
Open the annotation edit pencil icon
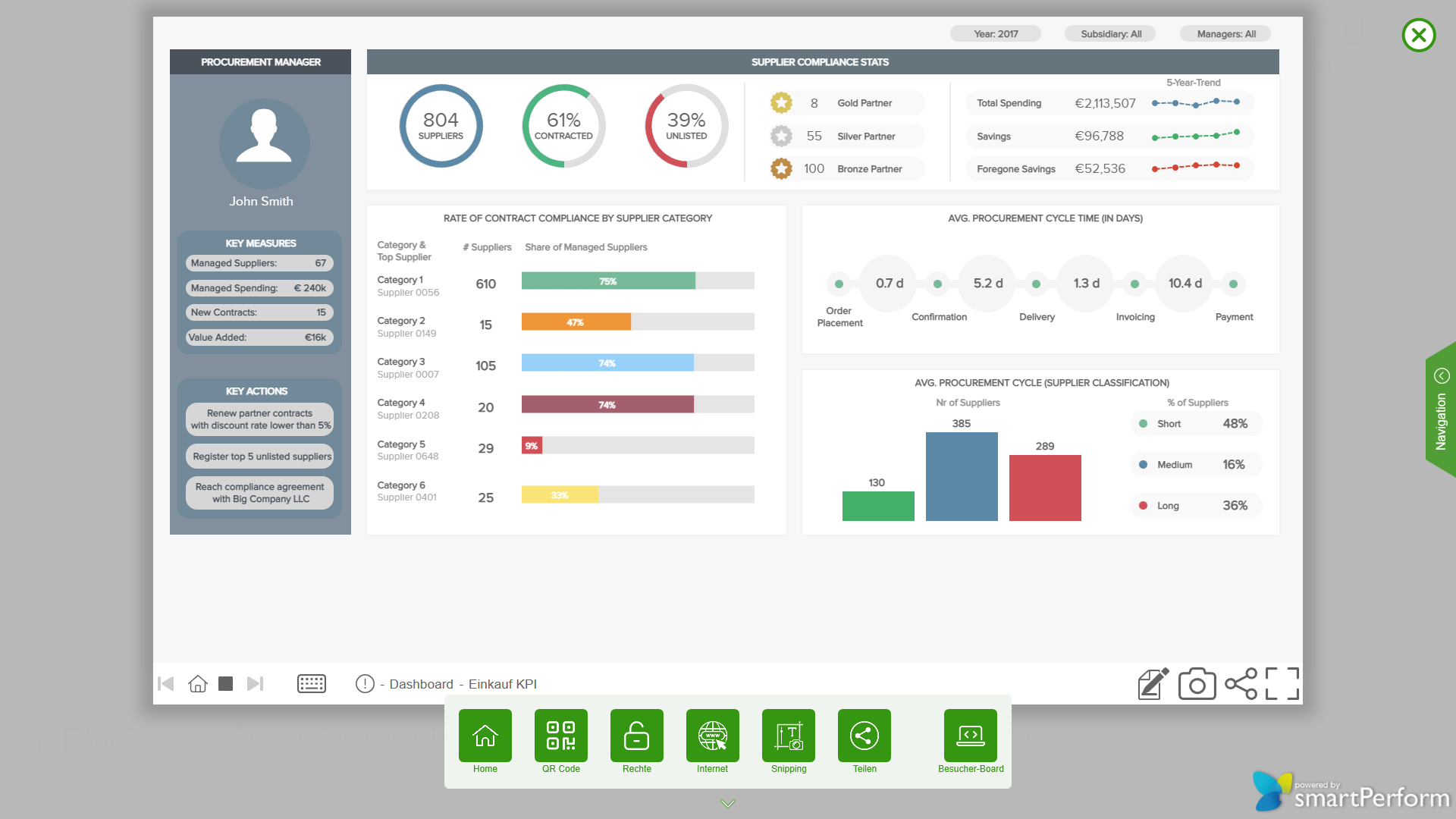tap(1153, 684)
